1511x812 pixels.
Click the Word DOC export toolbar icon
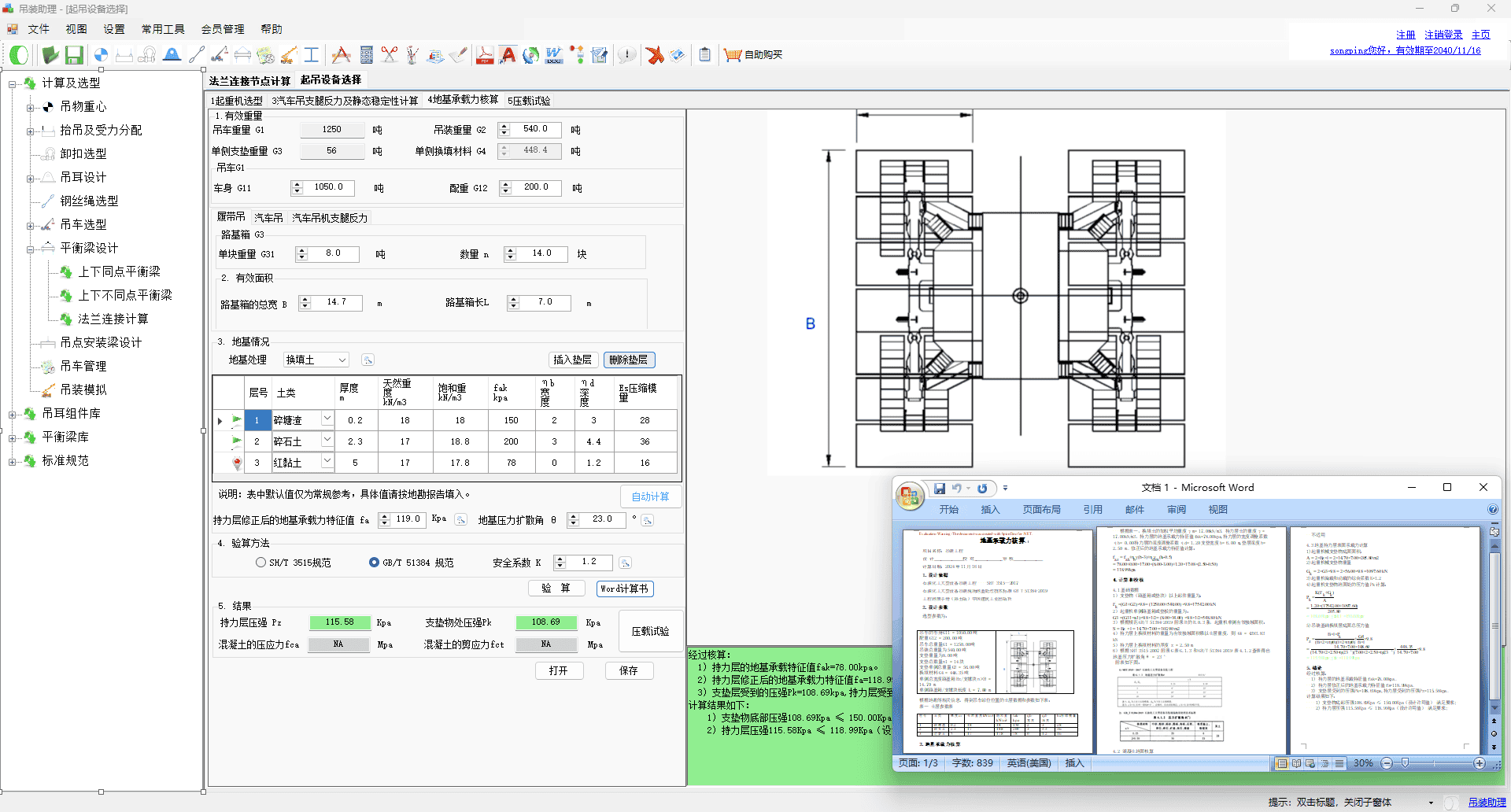pos(554,55)
